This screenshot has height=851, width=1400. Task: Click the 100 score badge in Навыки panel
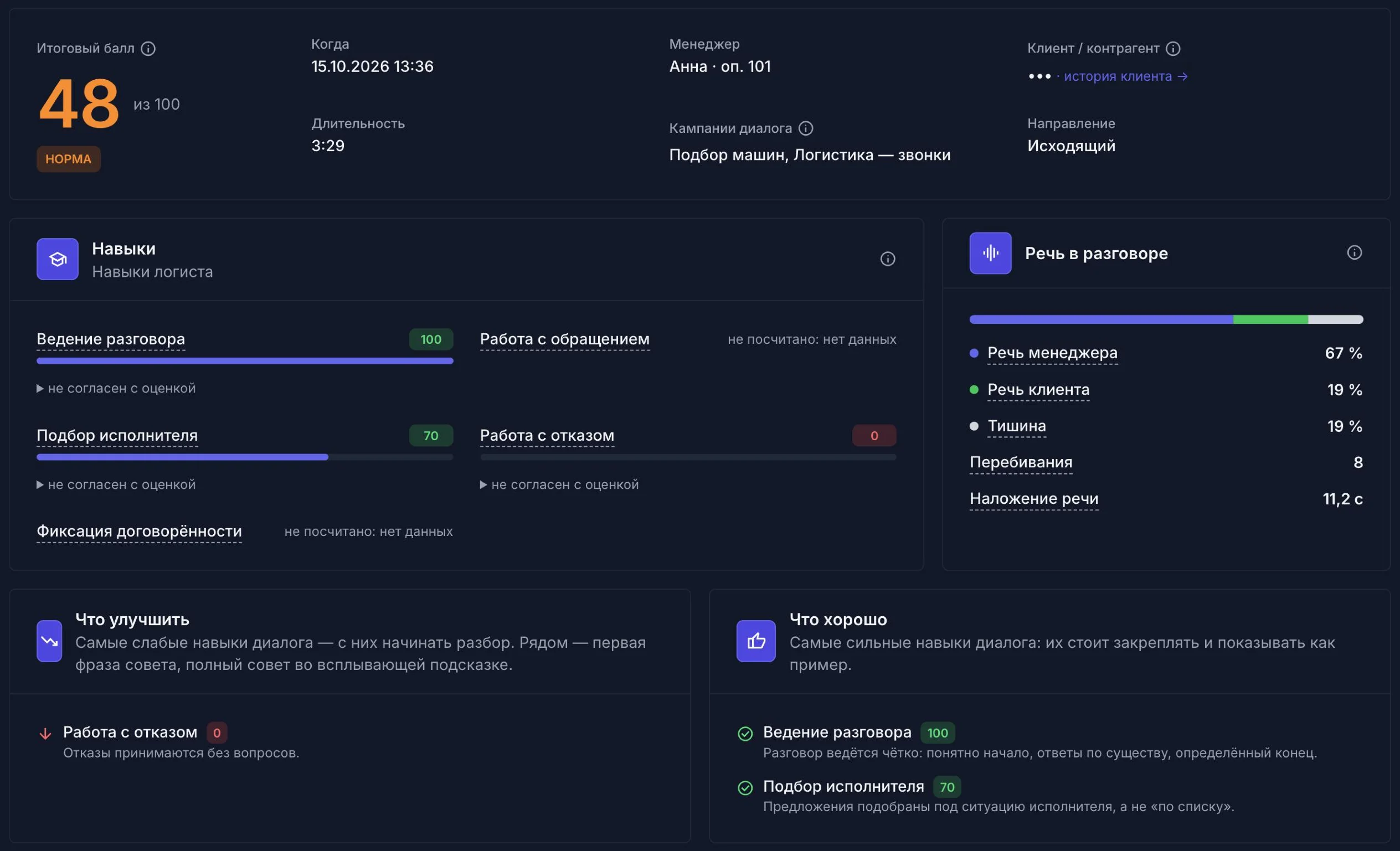[431, 340]
